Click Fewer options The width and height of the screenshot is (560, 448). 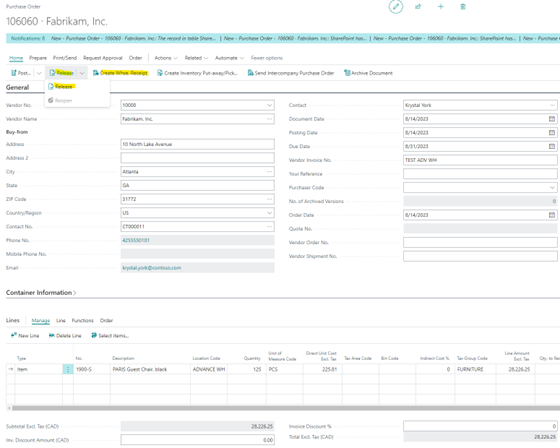(x=266, y=58)
